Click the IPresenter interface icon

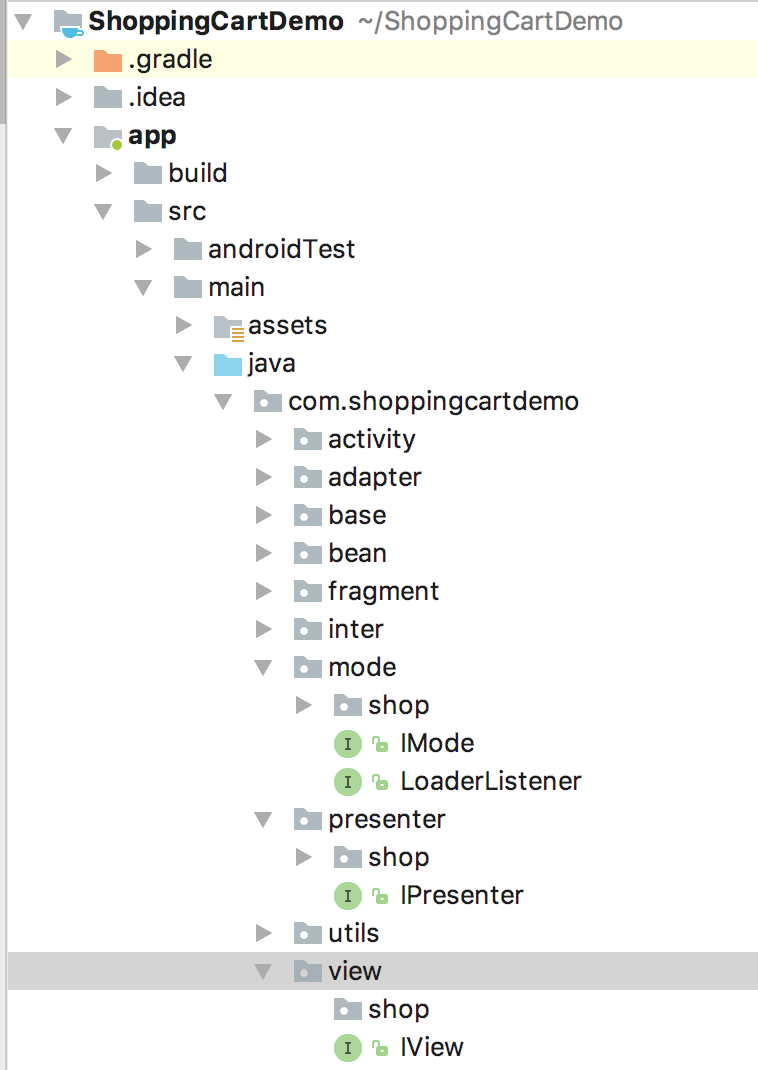coord(347,896)
